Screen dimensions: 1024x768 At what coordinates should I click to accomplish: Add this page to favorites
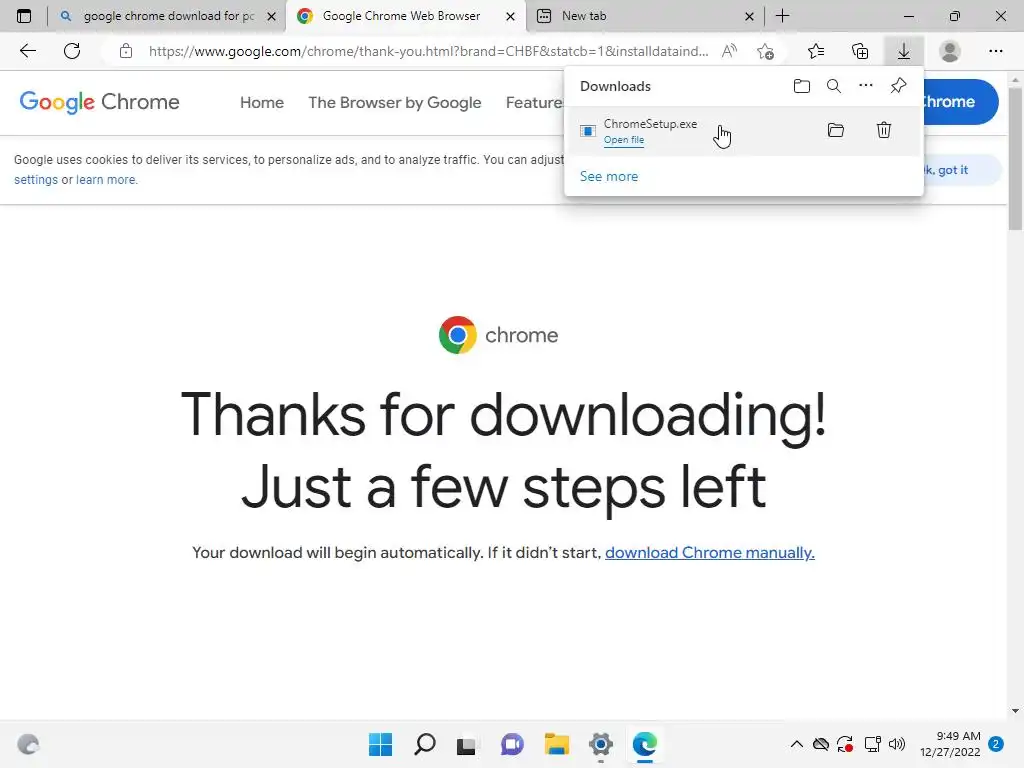coord(765,51)
